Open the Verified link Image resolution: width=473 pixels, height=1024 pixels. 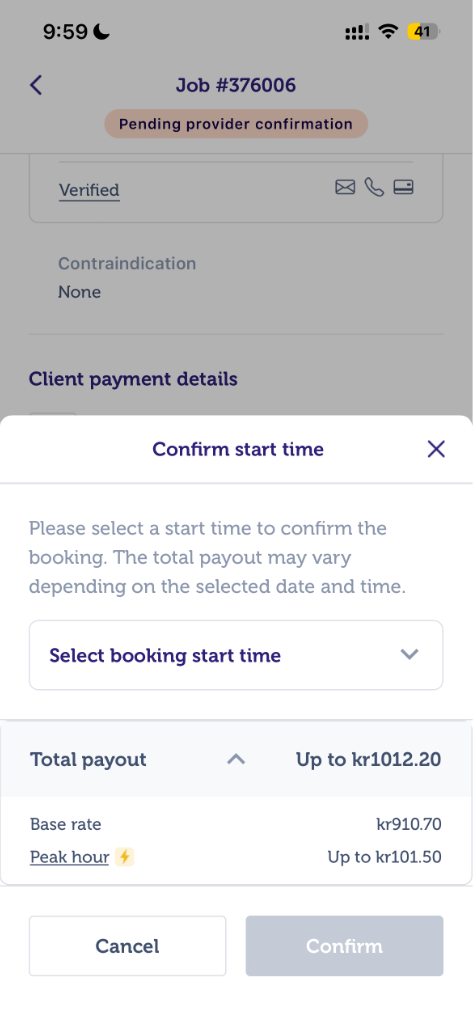(89, 190)
